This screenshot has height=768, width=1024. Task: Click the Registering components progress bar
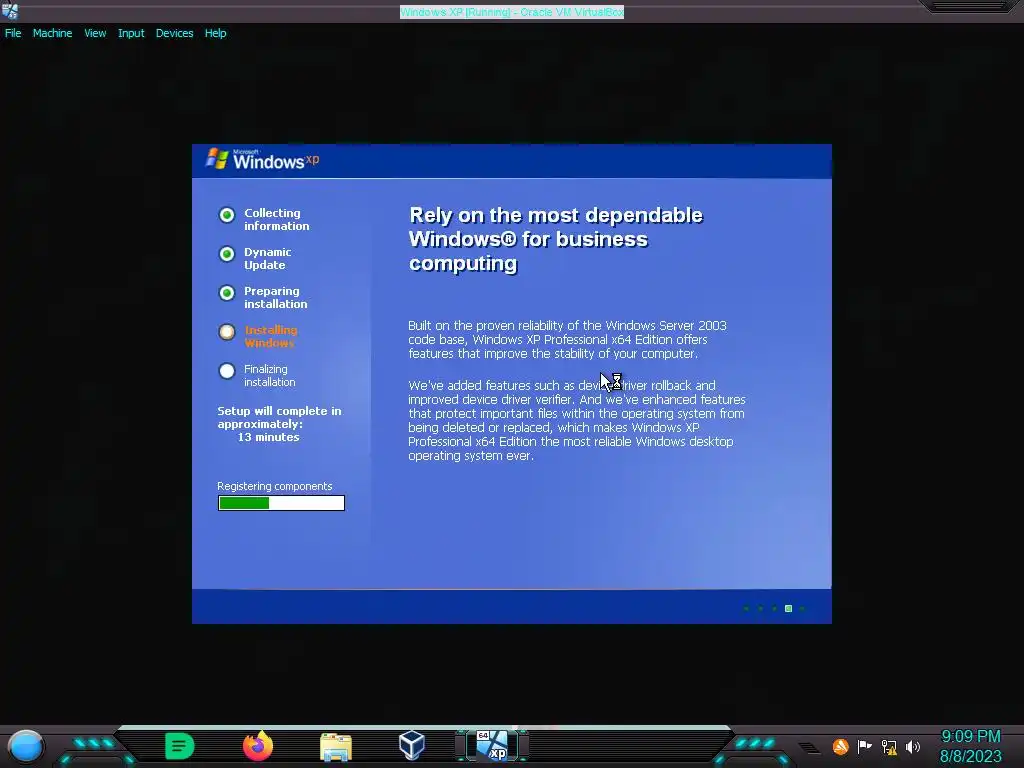pos(281,503)
